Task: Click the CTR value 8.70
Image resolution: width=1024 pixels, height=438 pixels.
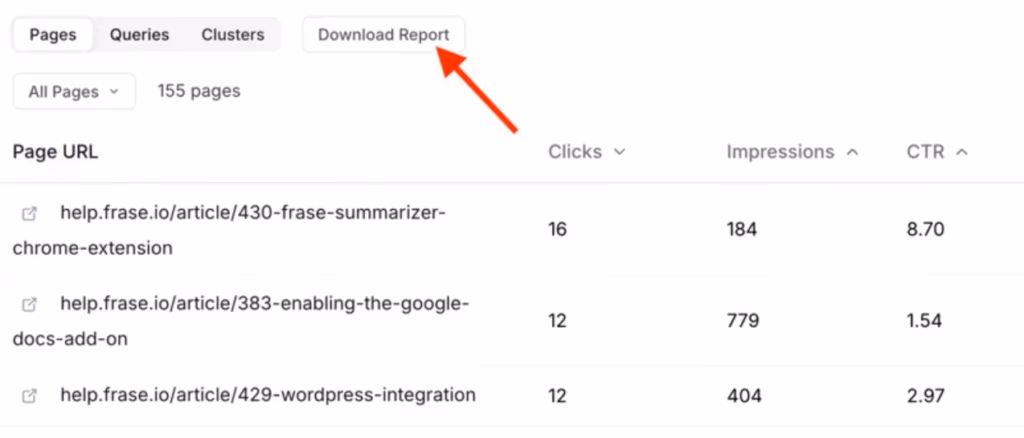Action: click(925, 230)
